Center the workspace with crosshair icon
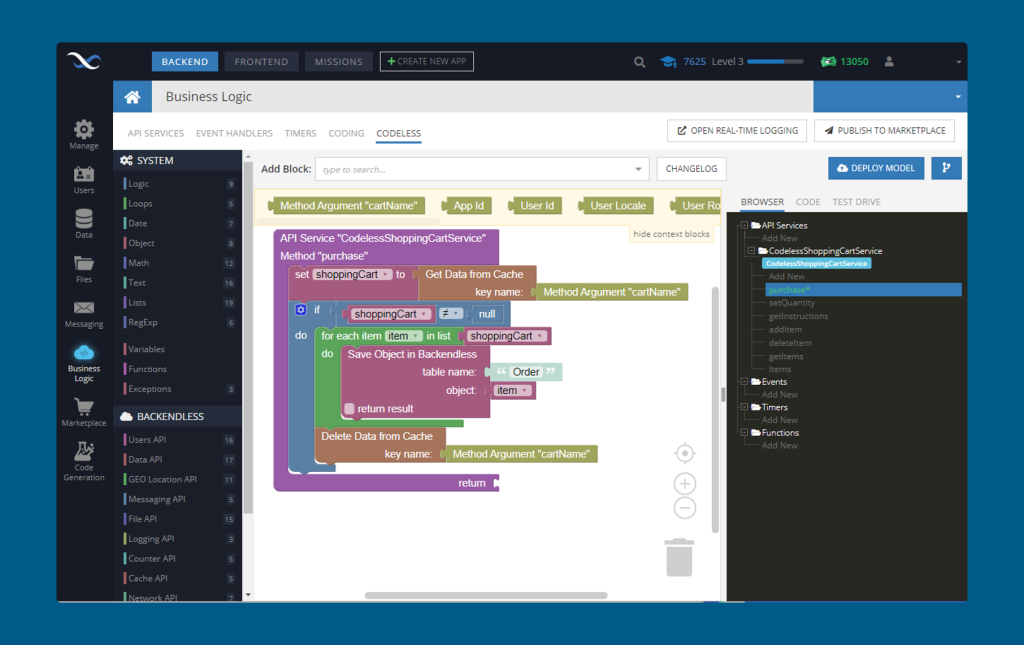The height and width of the screenshot is (645, 1024). tap(684, 453)
